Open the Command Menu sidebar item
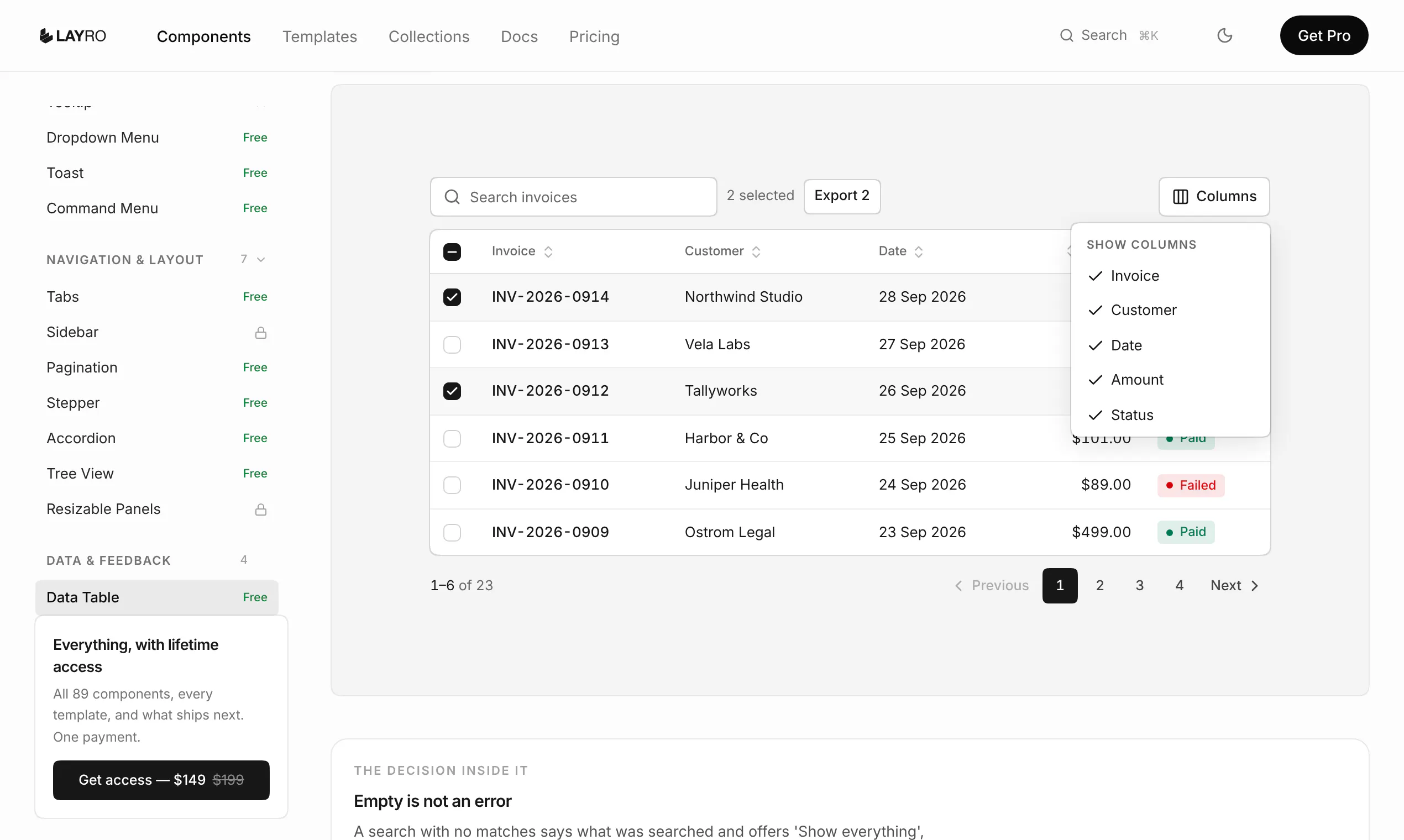 [x=156, y=208]
